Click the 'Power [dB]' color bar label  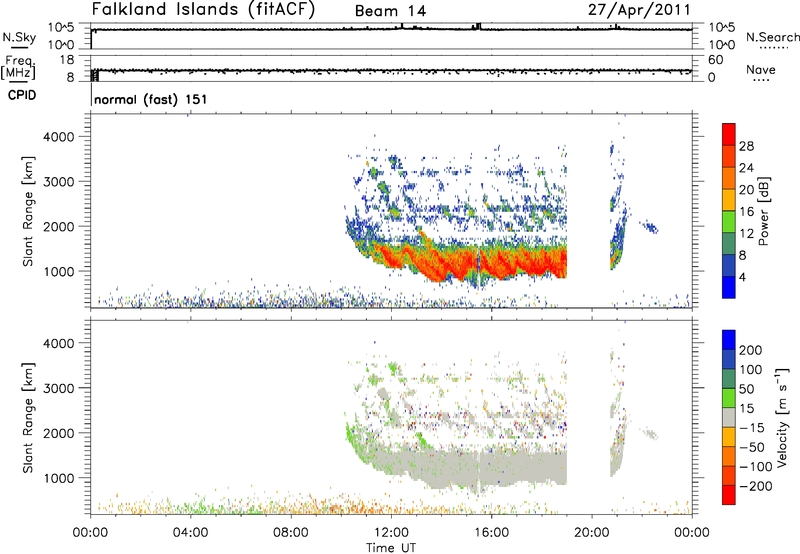click(763, 211)
